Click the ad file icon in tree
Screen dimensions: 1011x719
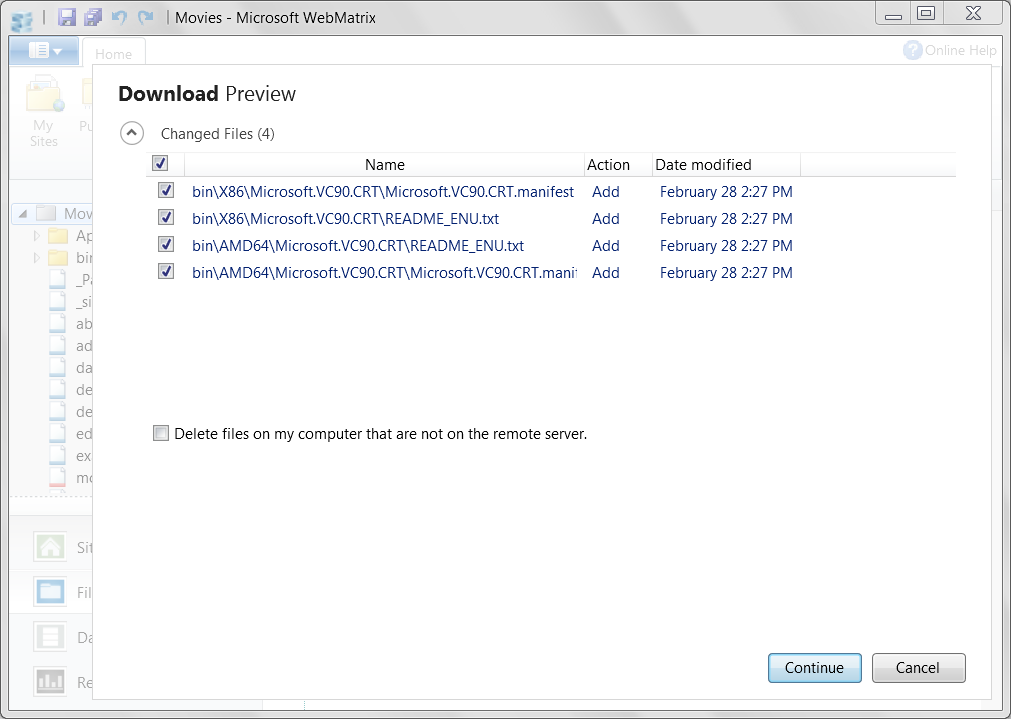click(x=58, y=344)
